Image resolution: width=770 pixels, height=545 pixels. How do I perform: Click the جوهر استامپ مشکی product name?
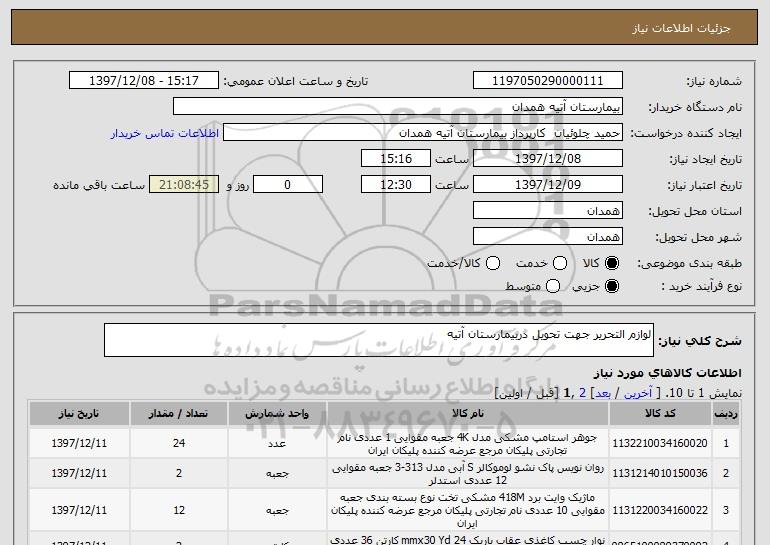click(468, 444)
